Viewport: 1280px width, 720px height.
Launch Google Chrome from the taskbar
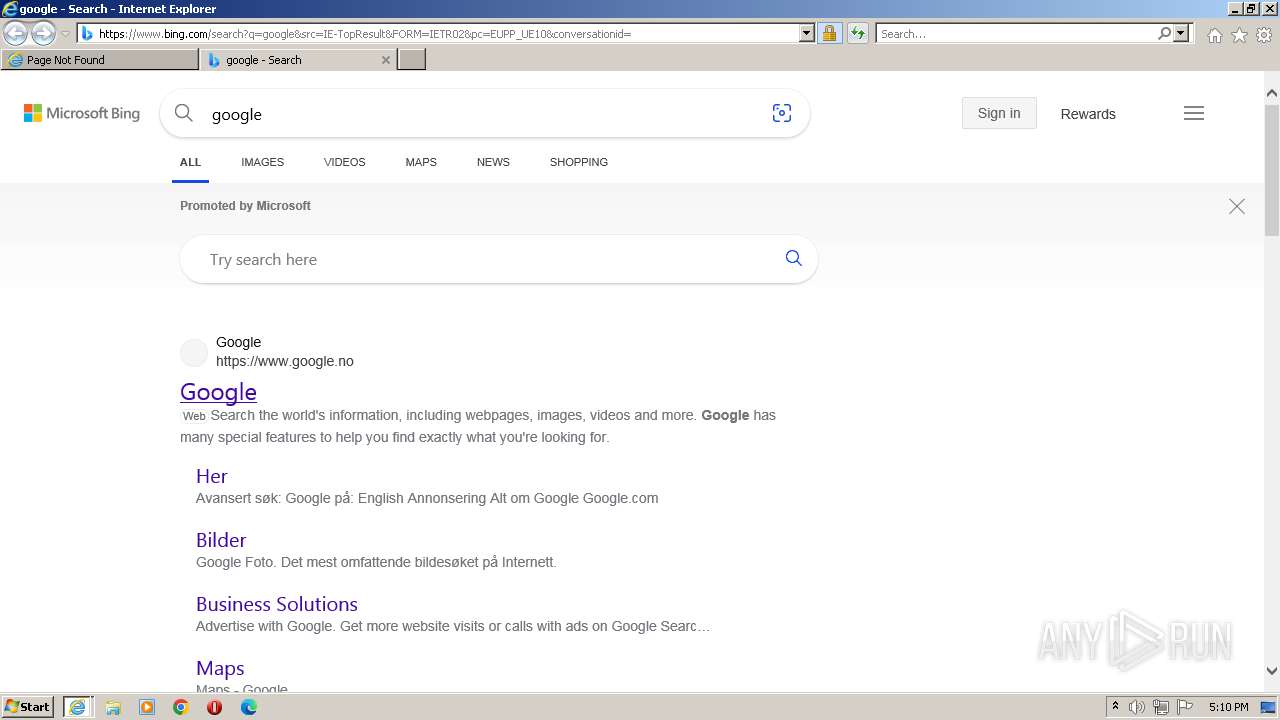(x=181, y=707)
